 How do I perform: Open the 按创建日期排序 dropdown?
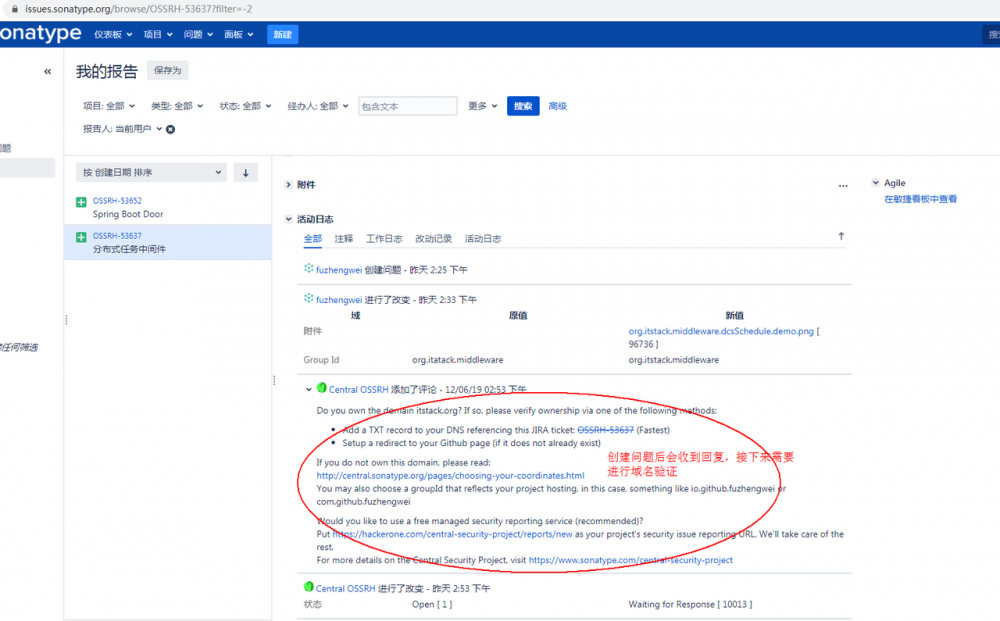[152, 172]
